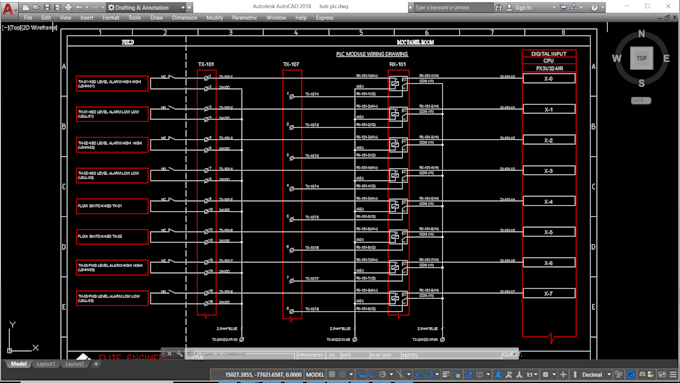Open the snap settings dropdown arrow
680x383 pixels.
pyautogui.click(x=351, y=375)
